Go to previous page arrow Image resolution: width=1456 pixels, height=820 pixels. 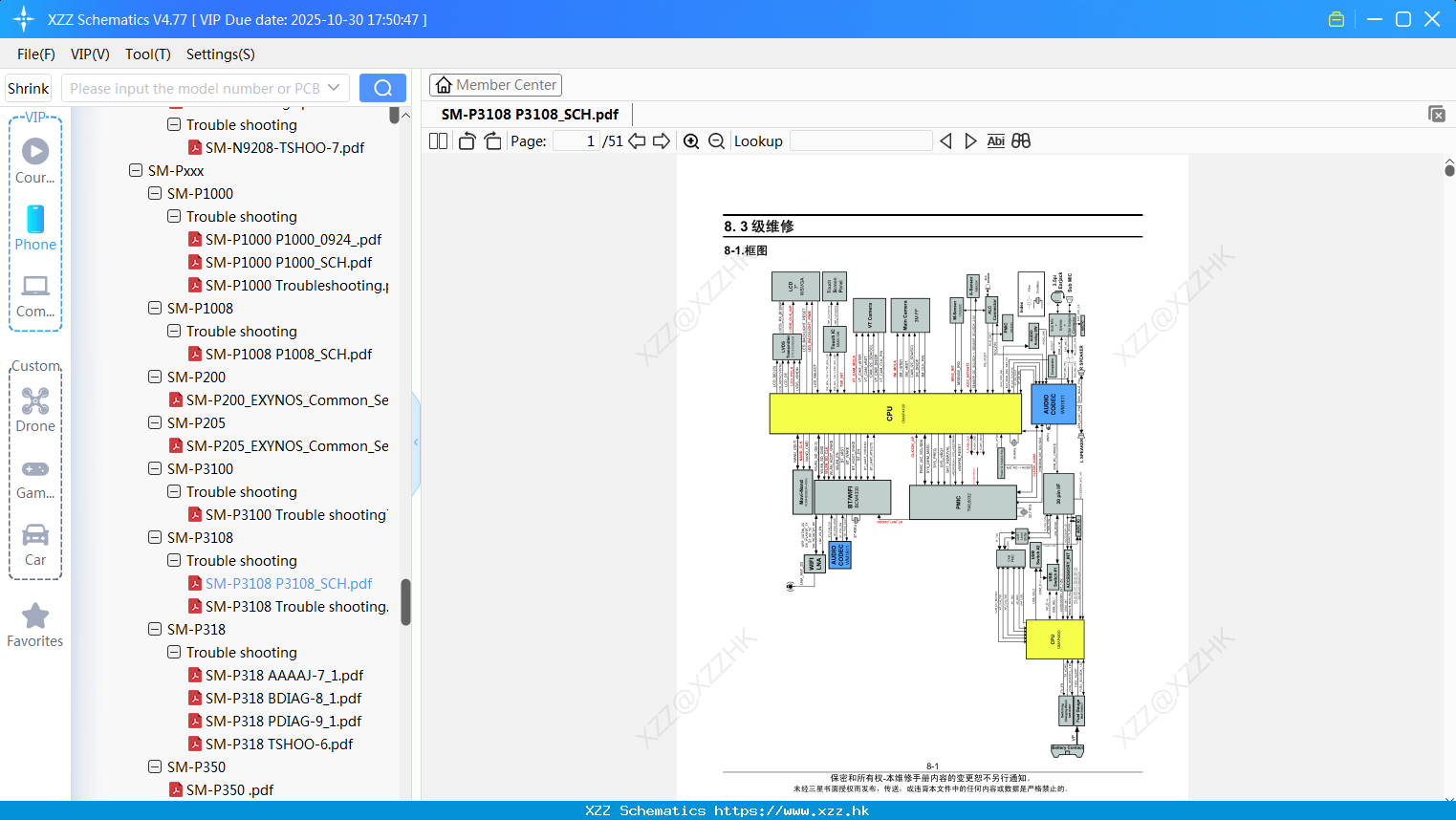click(637, 140)
